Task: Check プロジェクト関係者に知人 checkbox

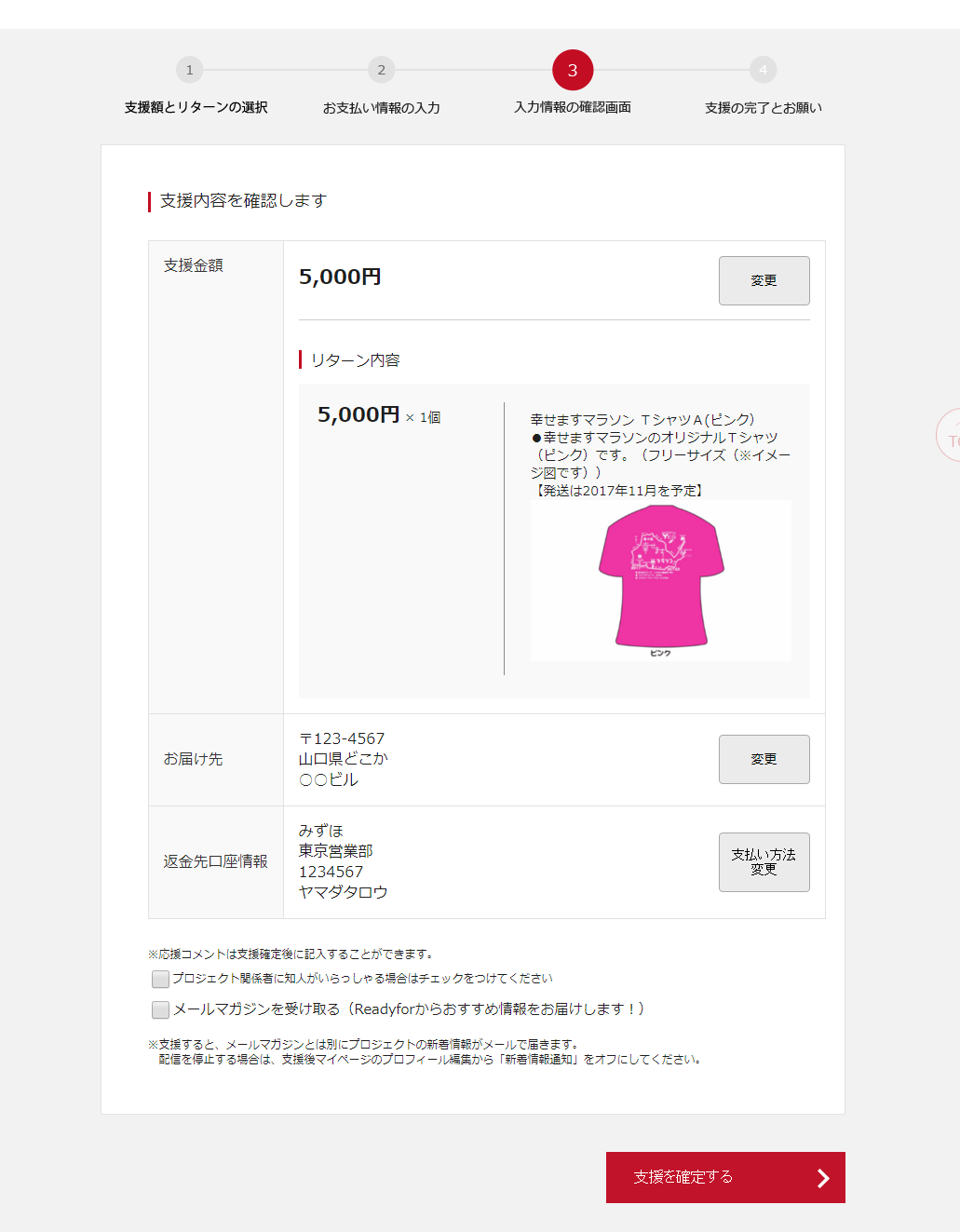Action: pos(160,979)
